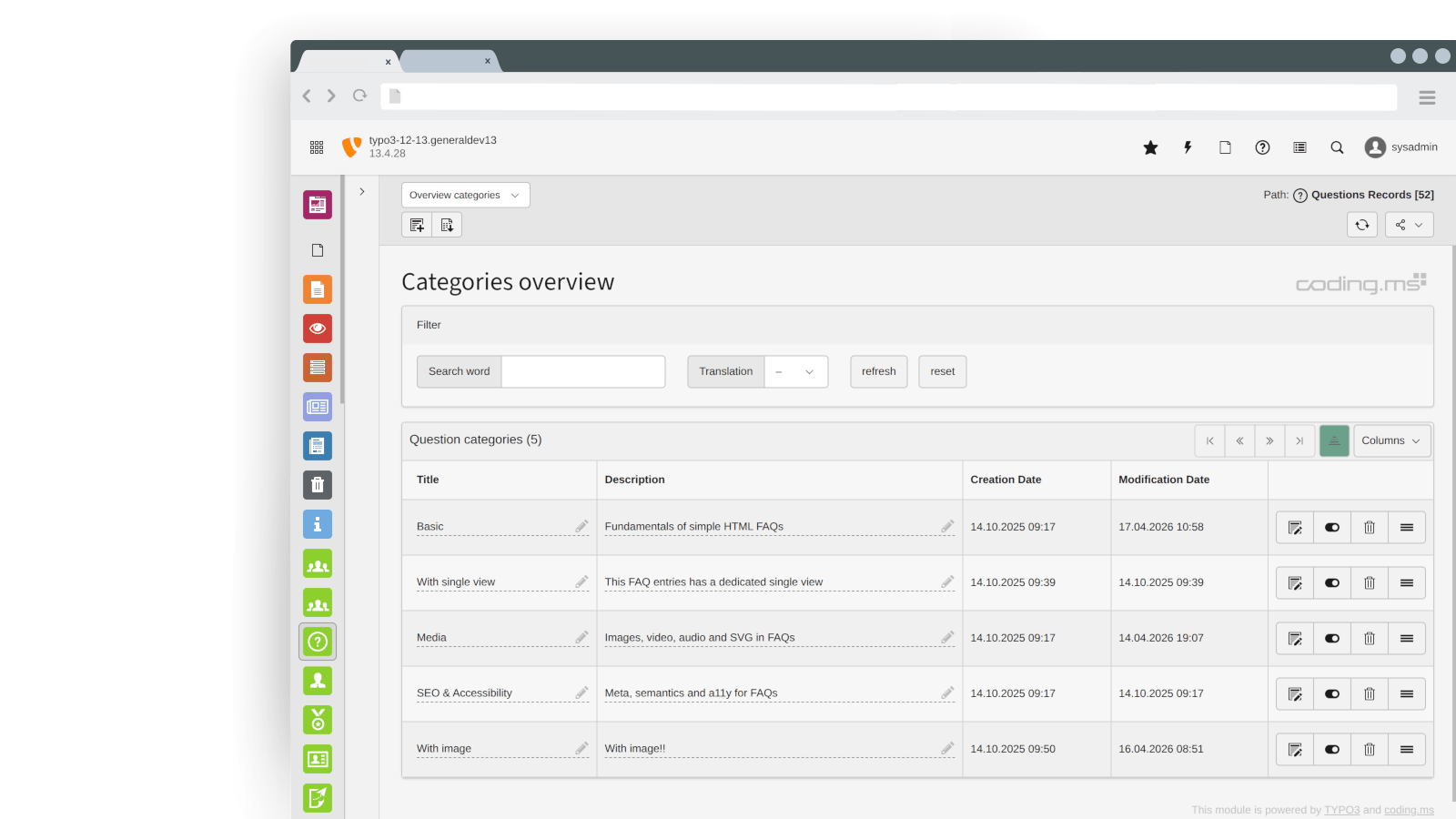Image resolution: width=1456 pixels, height=819 pixels.
Task: Toggle visibility of With image category
Action: pos(1332,750)
